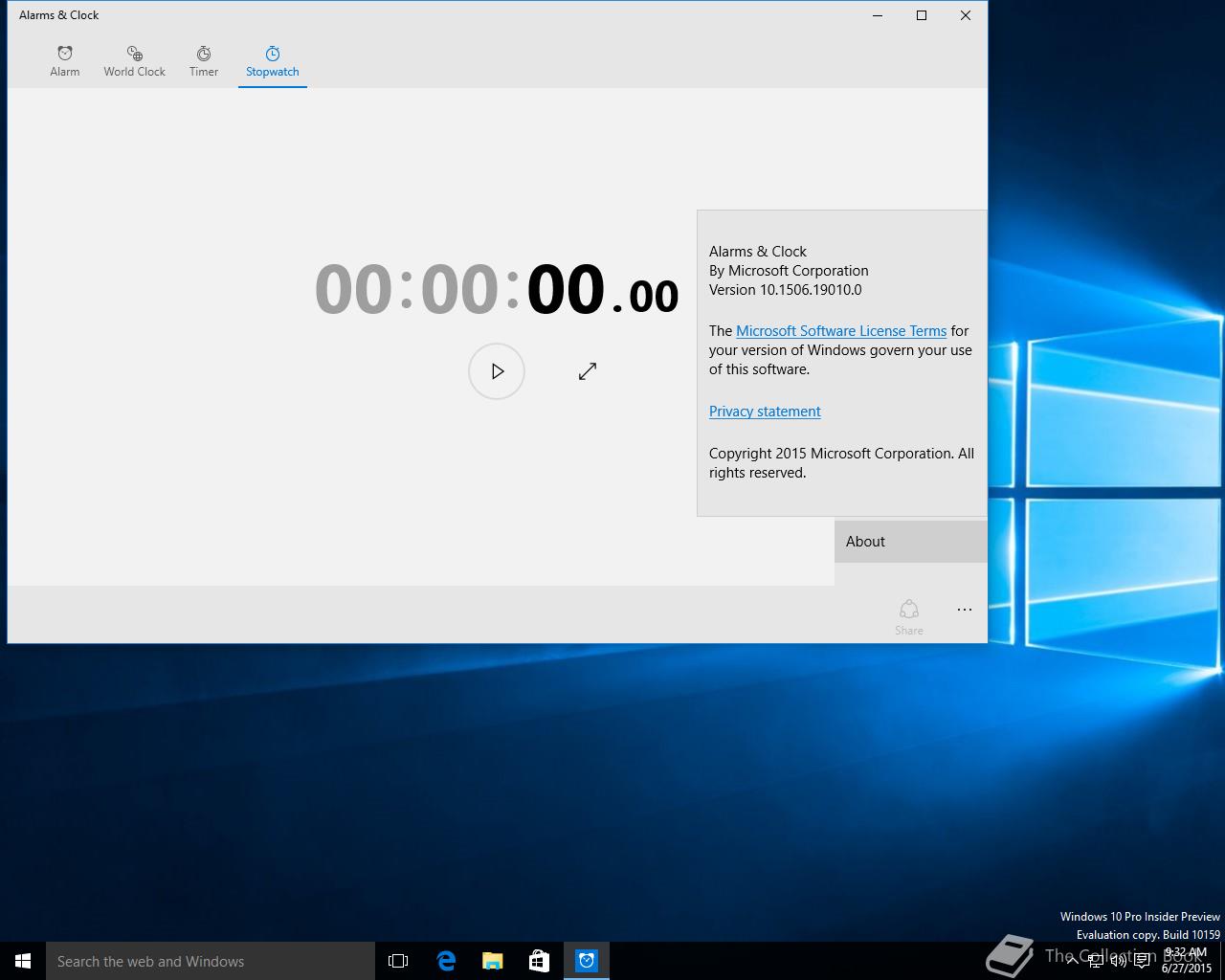
Task: Open the Privacy statement link
Action: coord(765,412)
